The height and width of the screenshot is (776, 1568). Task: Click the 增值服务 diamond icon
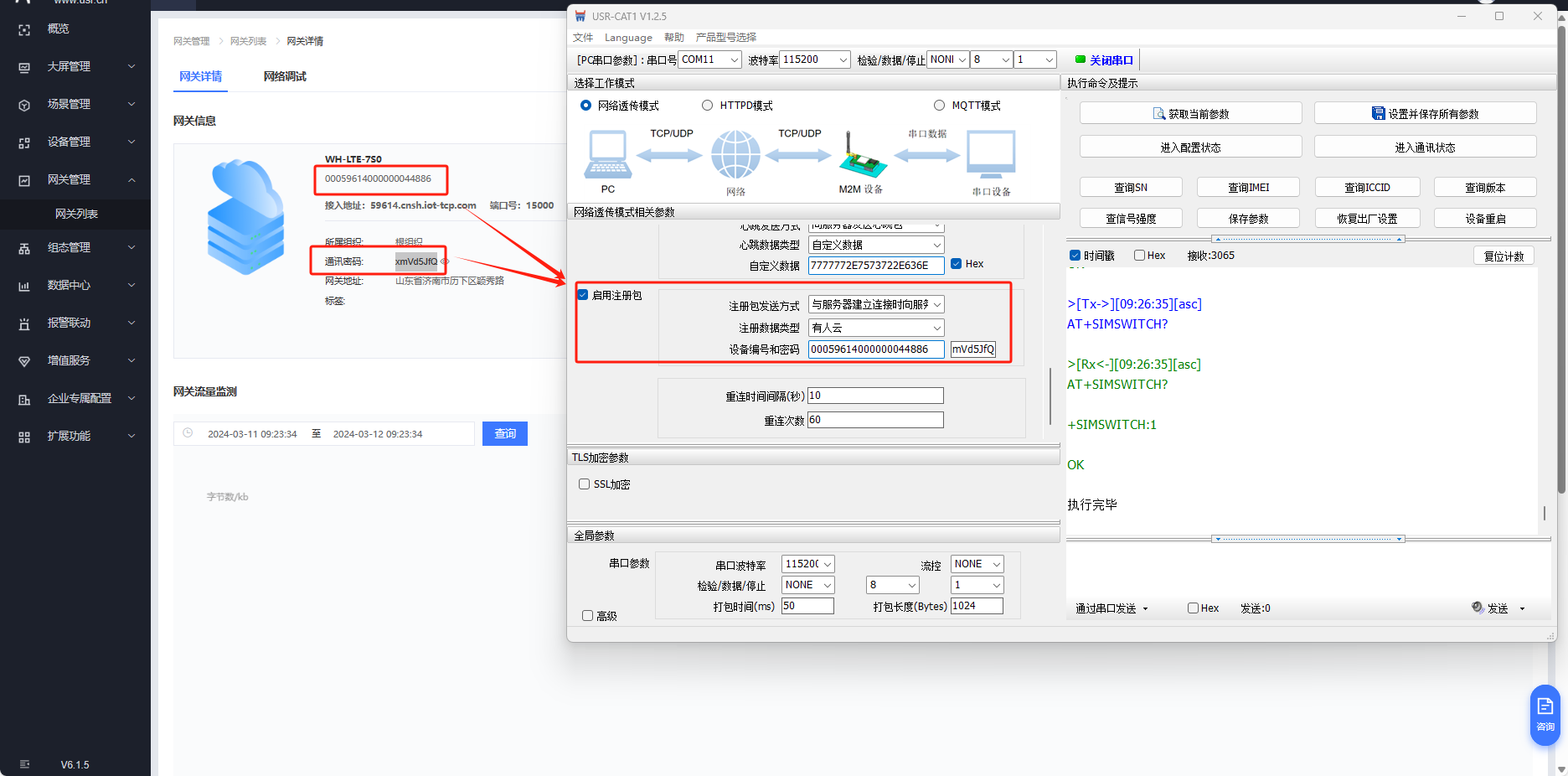(x=24, y=361)
